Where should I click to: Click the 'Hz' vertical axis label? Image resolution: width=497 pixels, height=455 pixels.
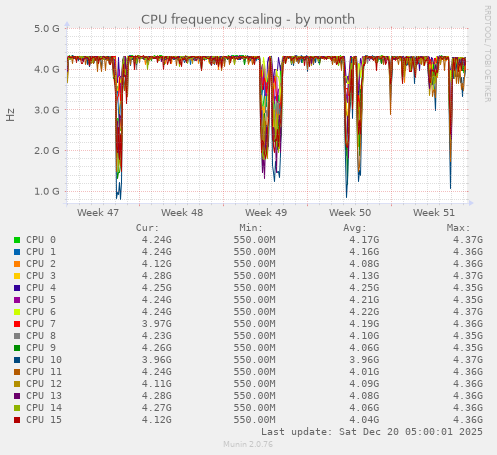tap(10, 115)
